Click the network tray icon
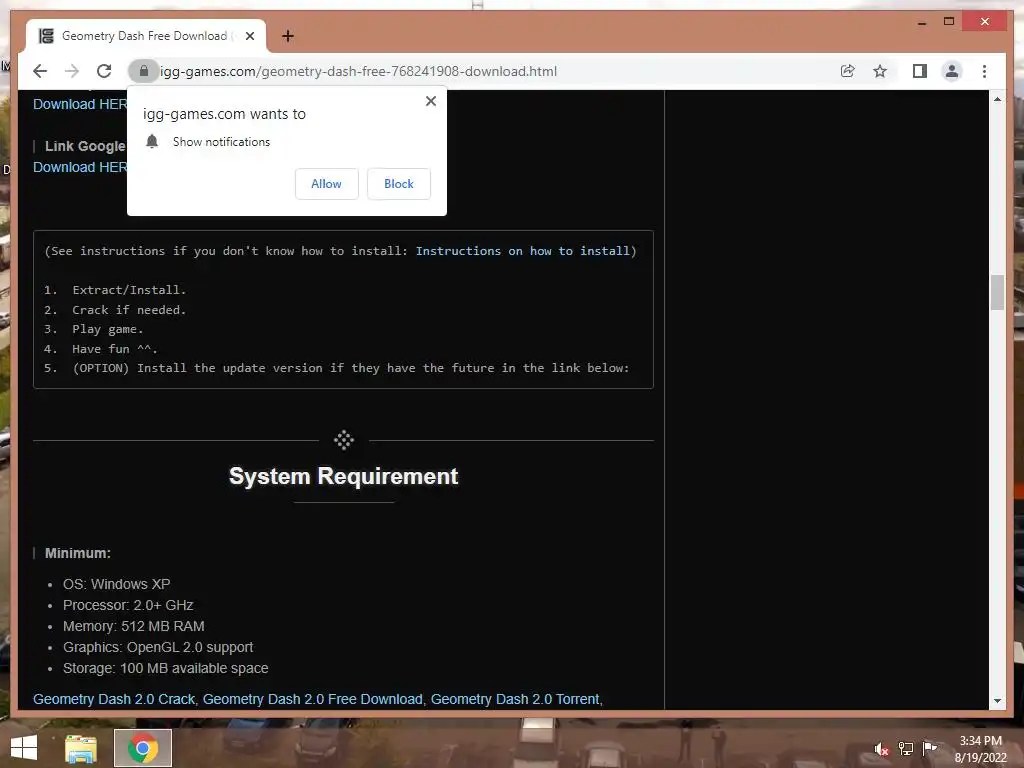Image resolution: width=1024 pixels, height=768 pixels. pos(905,748)
